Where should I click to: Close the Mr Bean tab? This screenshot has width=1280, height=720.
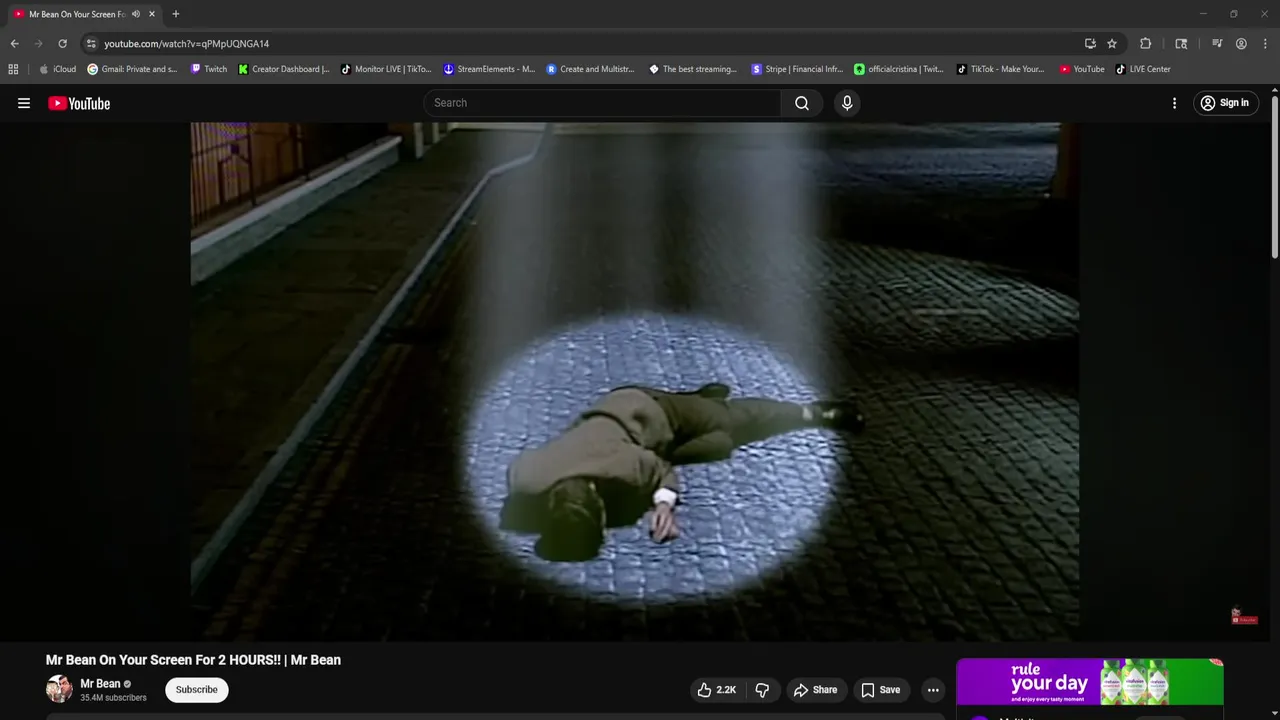(x=152, y=14)
